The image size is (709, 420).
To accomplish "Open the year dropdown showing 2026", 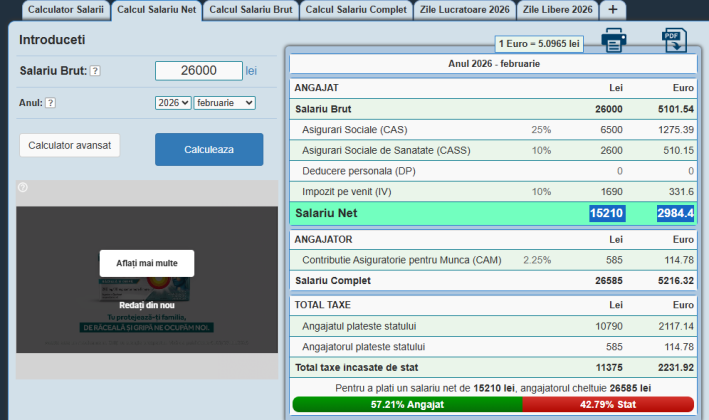I will pyautogui.click(x=172, y=102).
